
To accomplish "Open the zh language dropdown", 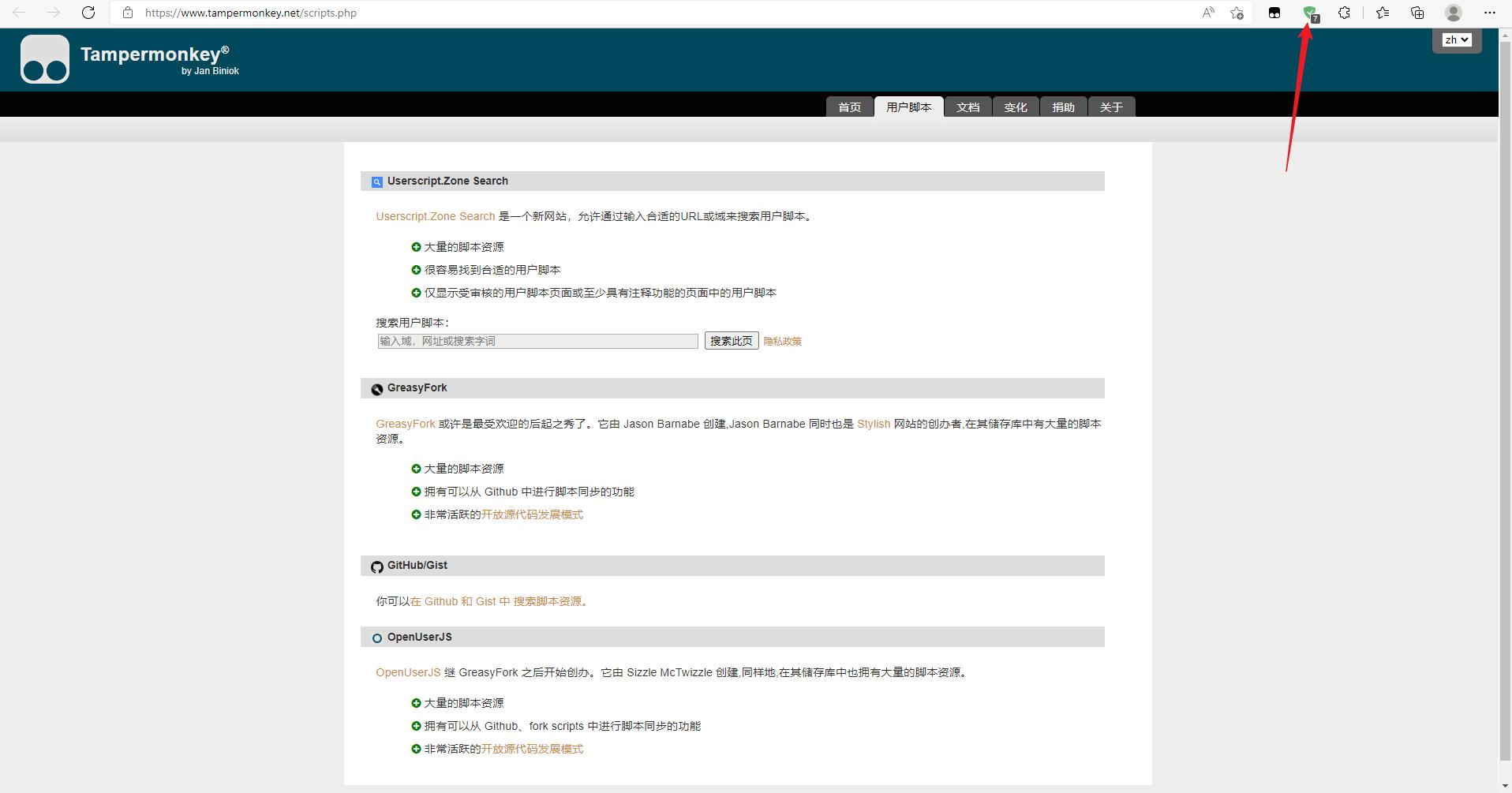I will (1457, 39).
